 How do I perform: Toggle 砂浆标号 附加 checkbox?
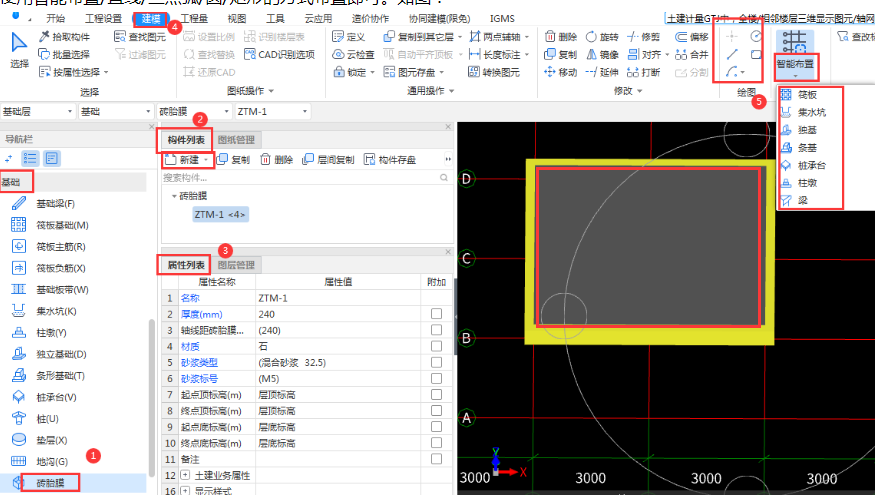436,379
